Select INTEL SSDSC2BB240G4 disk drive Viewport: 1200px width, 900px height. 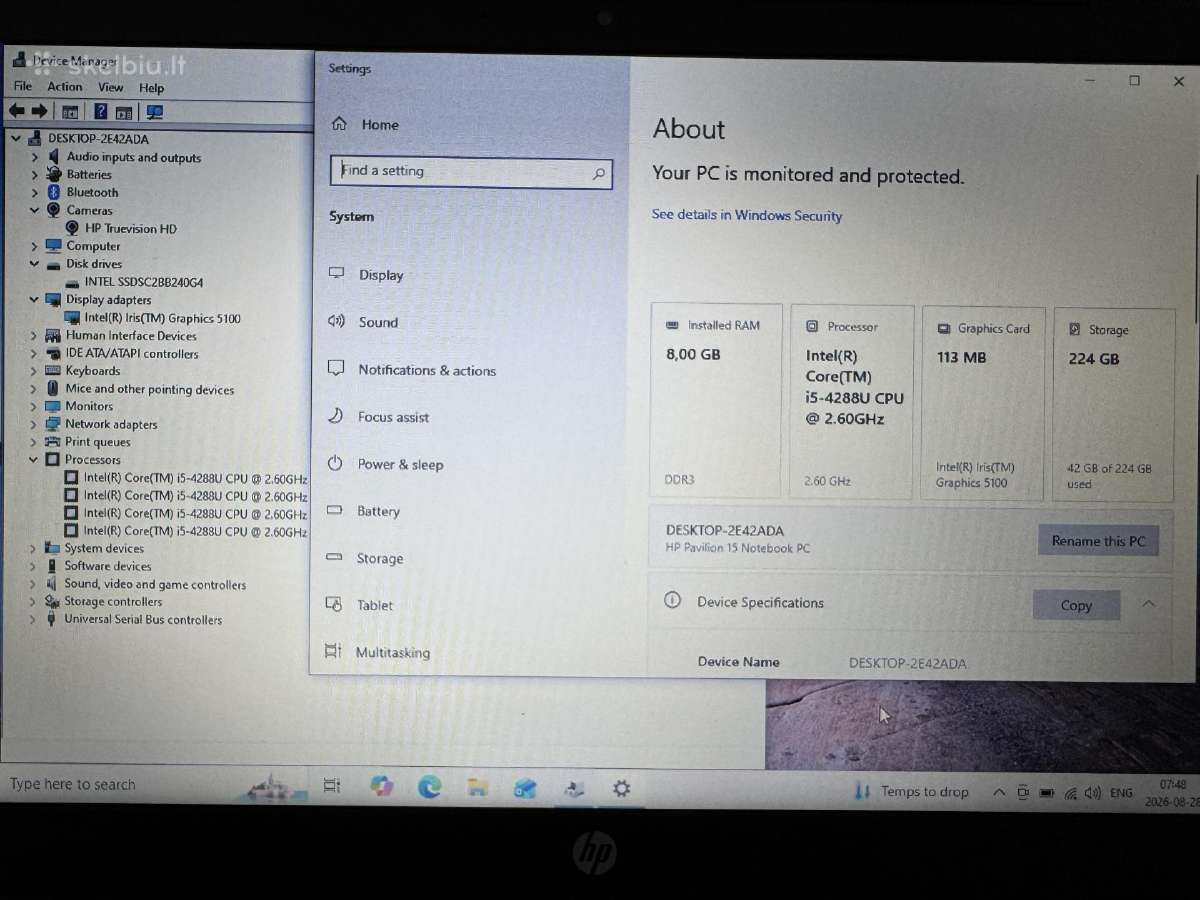(143, 282)
